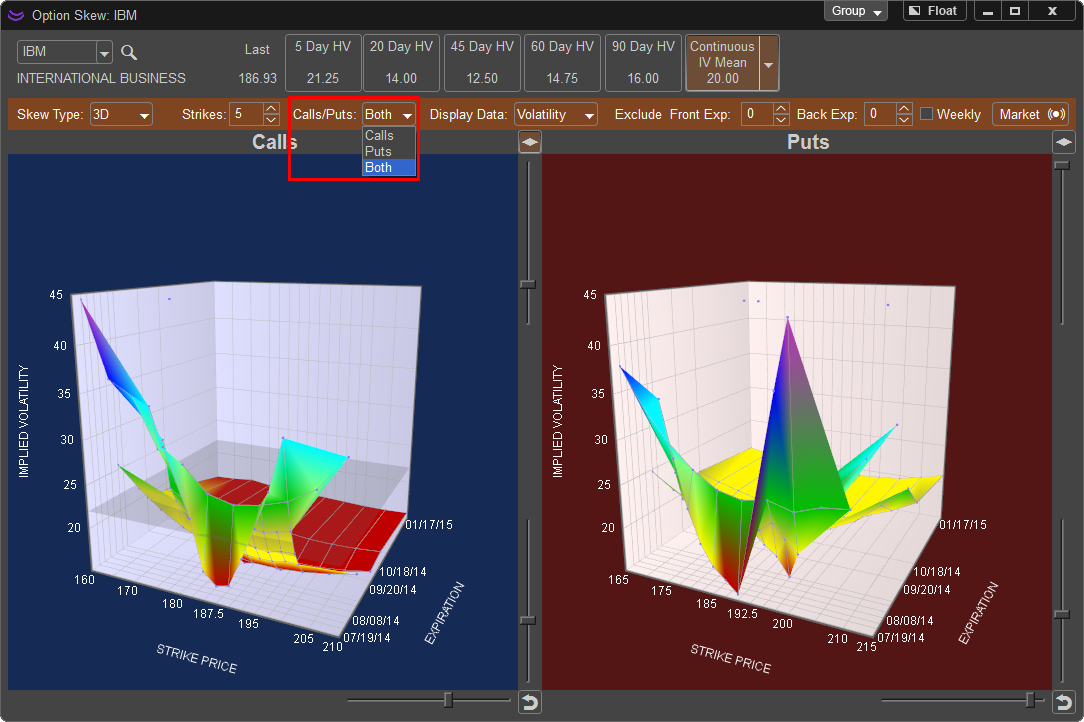Select the 90 Day HV button
Viewport: 1084px width, 722px height.
[643, 62]
